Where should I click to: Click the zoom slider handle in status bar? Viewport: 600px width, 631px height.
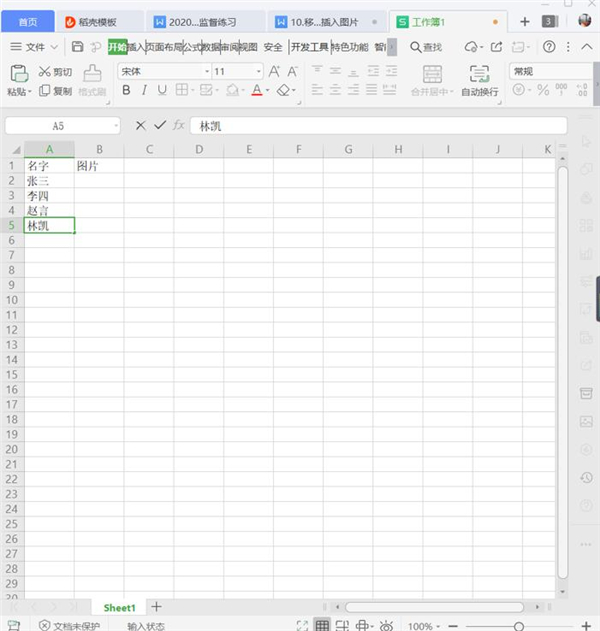tap(518, 625)
